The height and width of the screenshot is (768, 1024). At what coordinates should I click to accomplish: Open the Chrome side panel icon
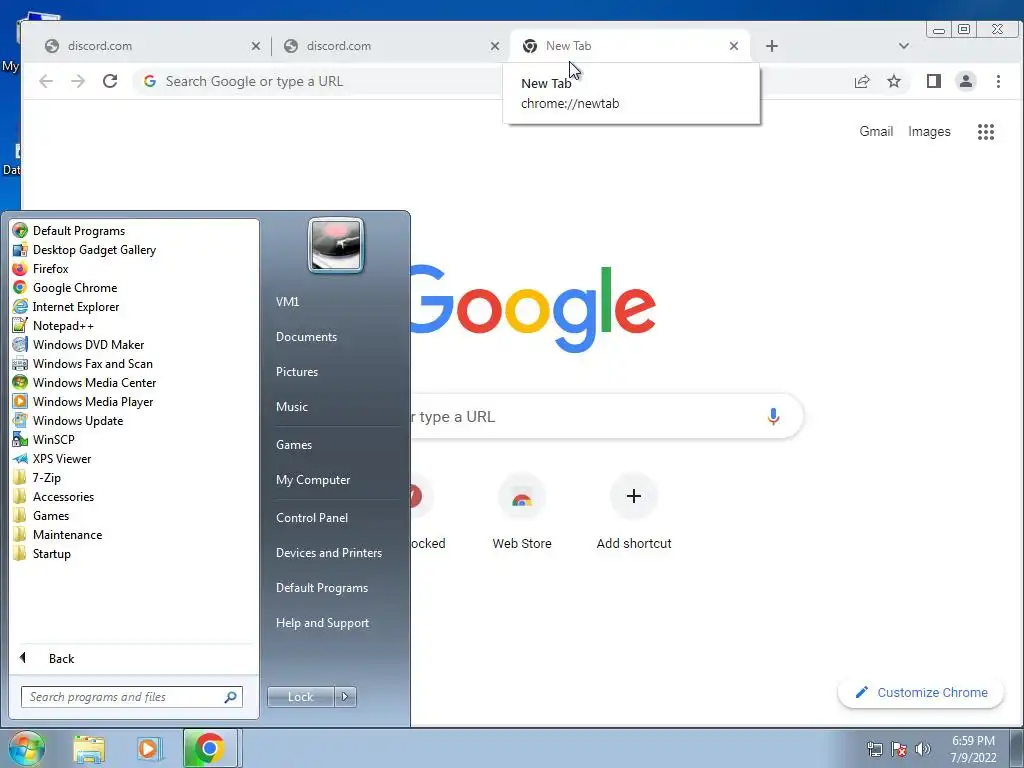pyautogui.click(x=934, y=81)
